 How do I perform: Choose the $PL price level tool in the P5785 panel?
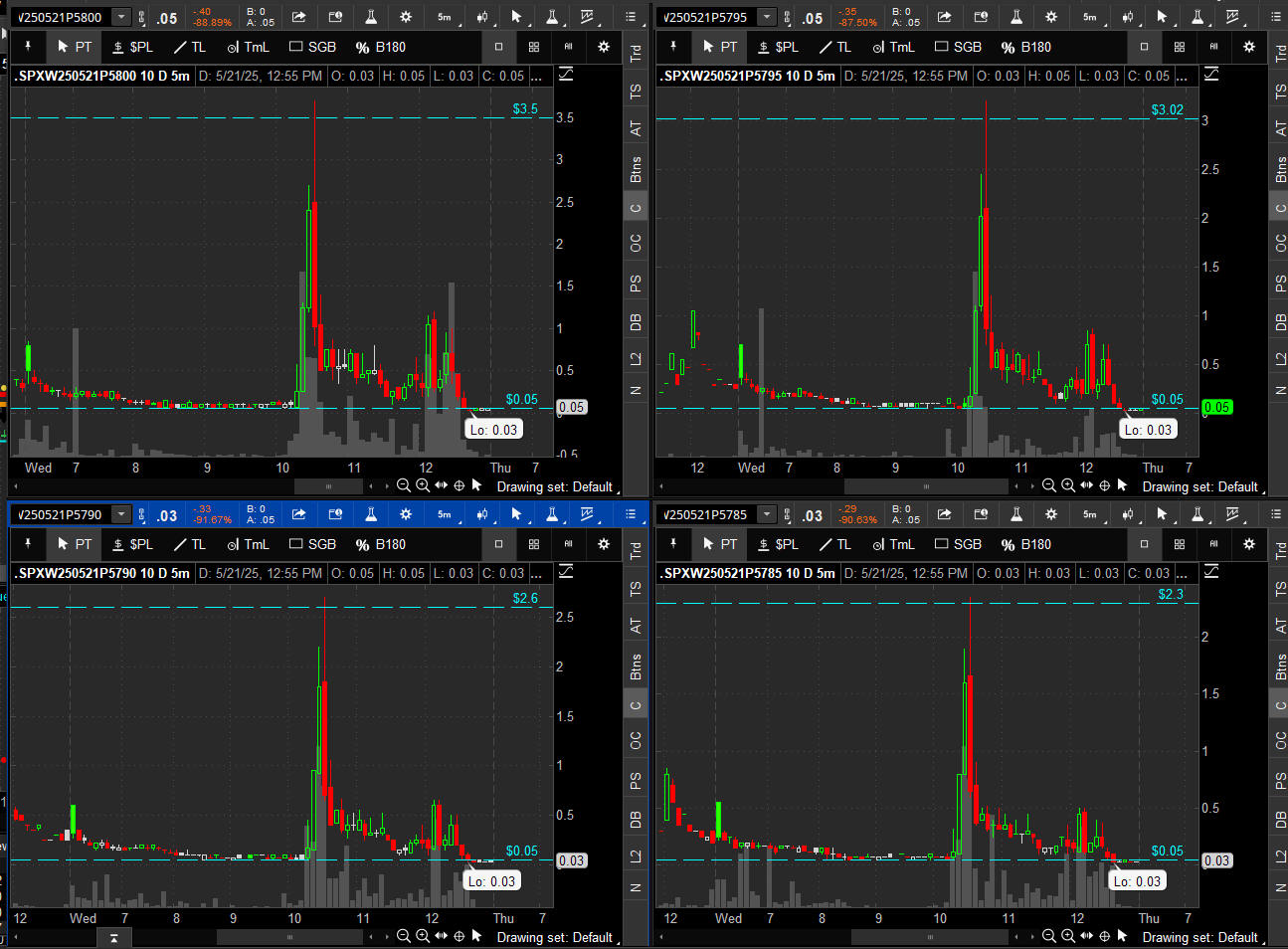pyautogui.click(x=777, y=544)
